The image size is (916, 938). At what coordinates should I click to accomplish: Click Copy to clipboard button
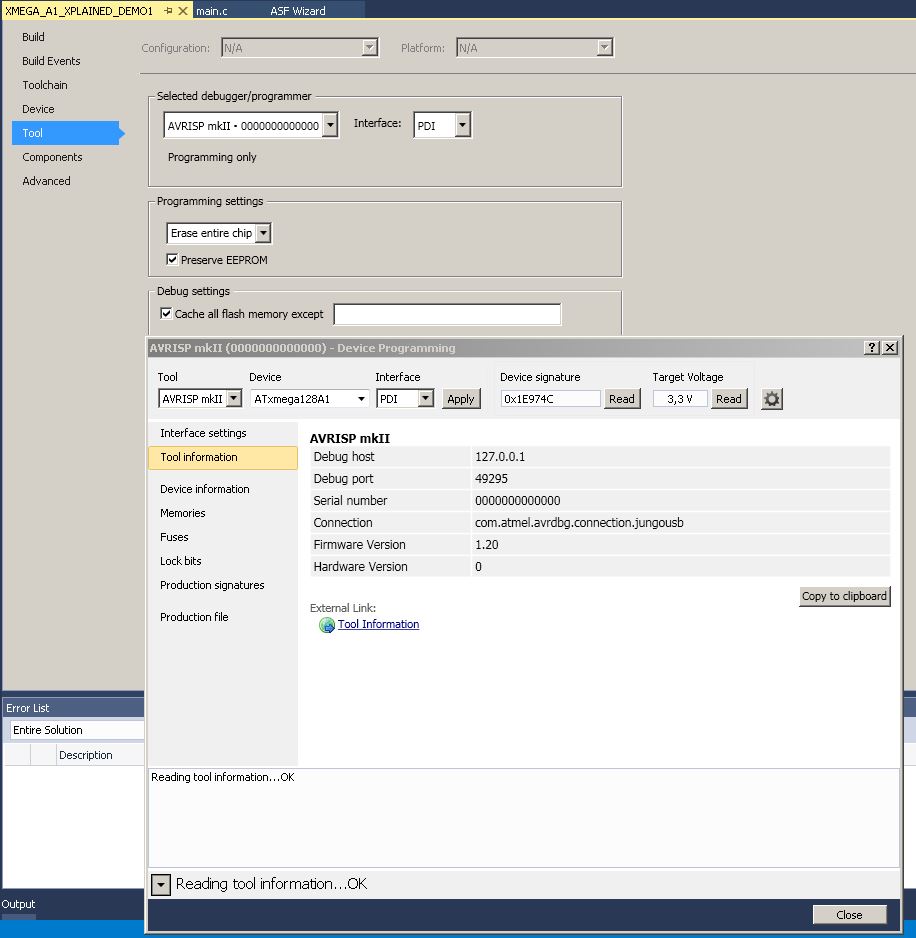(x=844, y=596)
